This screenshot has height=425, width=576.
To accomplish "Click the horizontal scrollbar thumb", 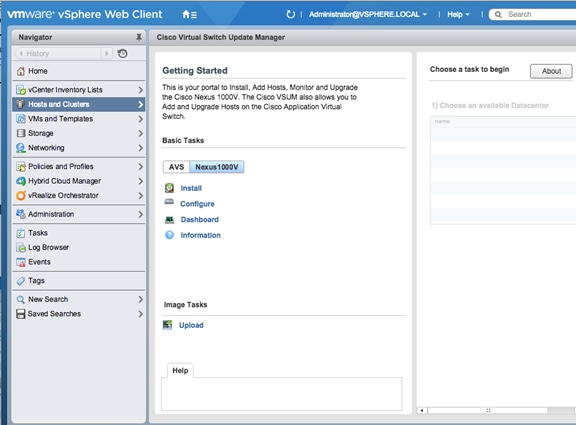I will tap(488, 410).
